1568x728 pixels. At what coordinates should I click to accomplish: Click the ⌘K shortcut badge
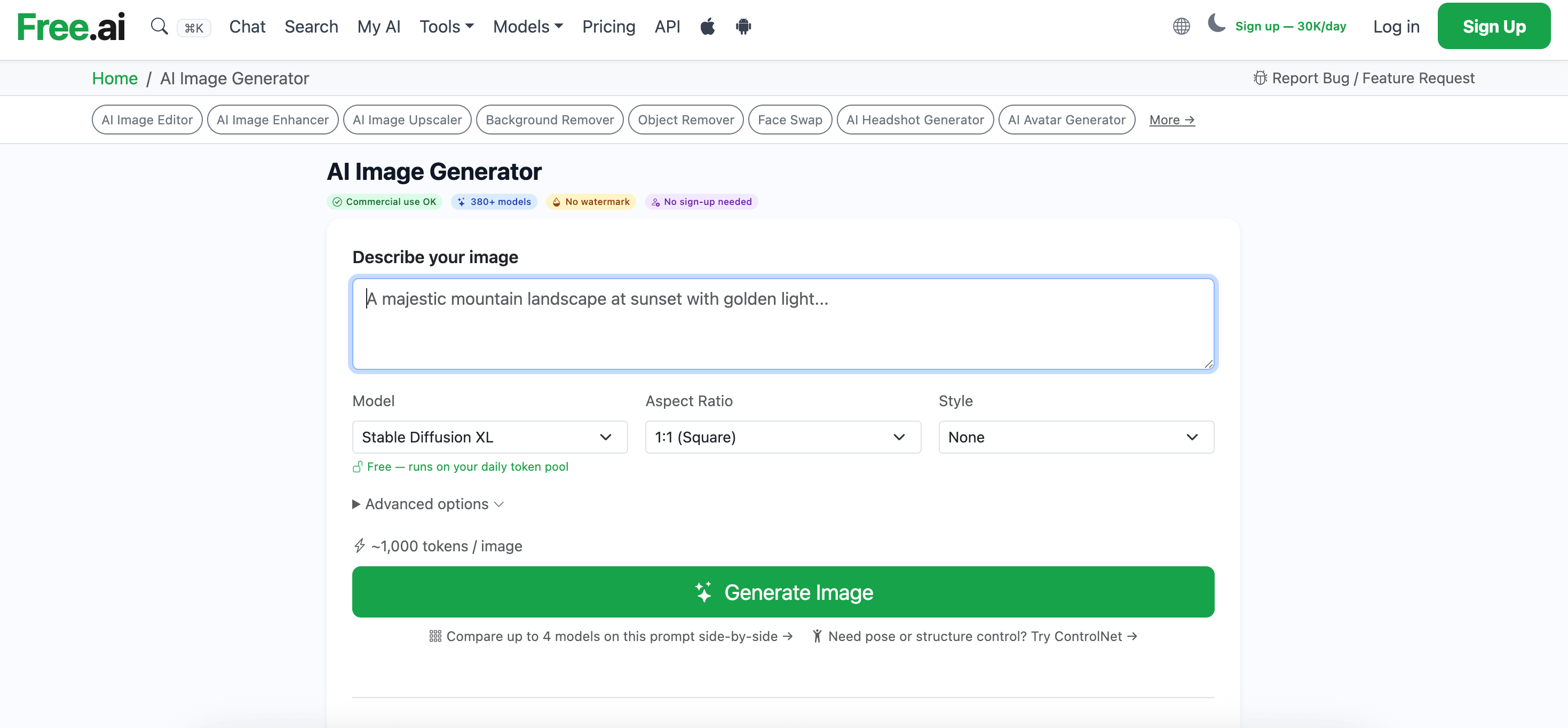(x=194, y=27)
